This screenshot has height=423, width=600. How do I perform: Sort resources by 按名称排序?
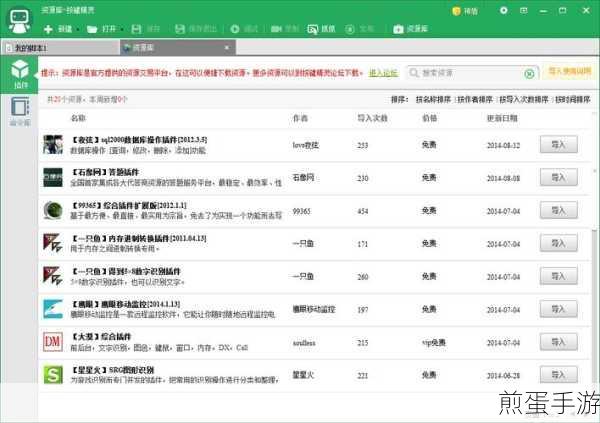coord(433,100)
